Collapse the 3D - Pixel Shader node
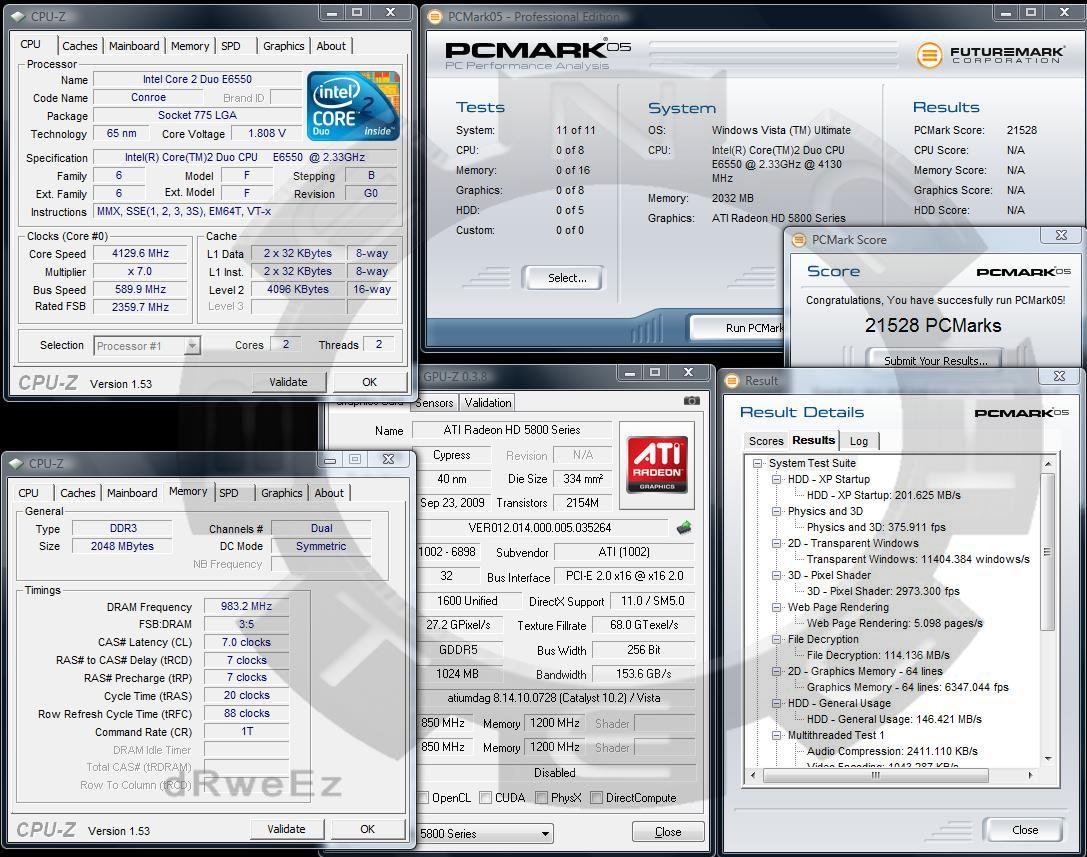The height and width of the screenshot is (857, 1087). coord(776,575)
